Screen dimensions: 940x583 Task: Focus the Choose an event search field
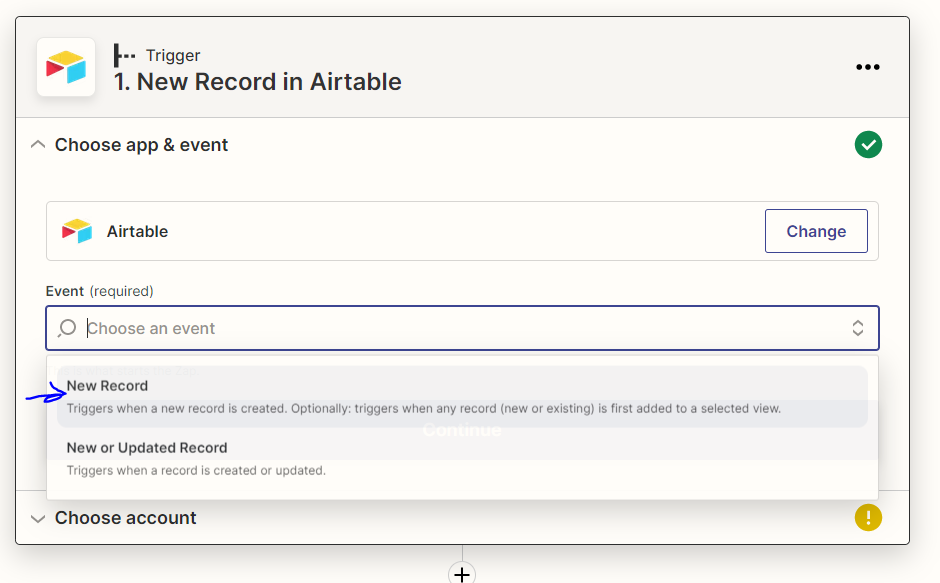(x=462, y=328)
